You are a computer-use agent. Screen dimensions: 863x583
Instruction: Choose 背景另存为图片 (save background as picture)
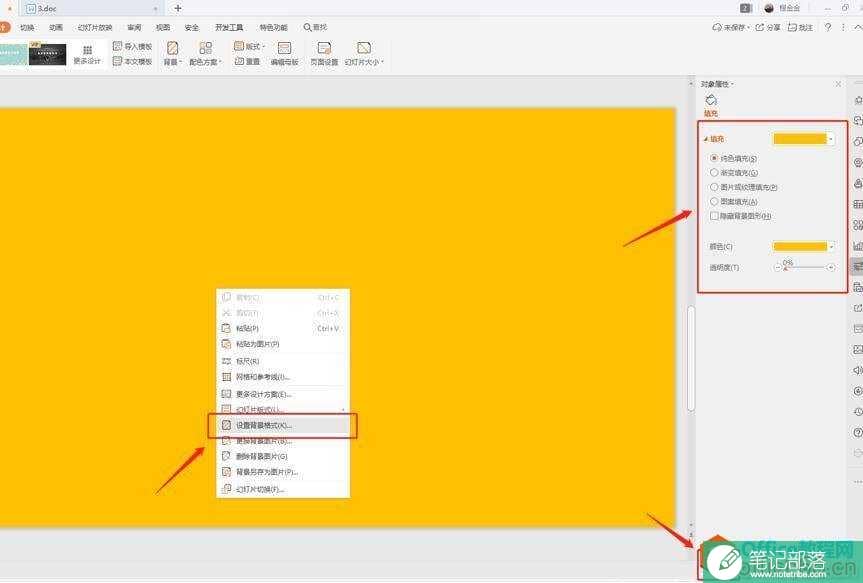click(283, 472)
